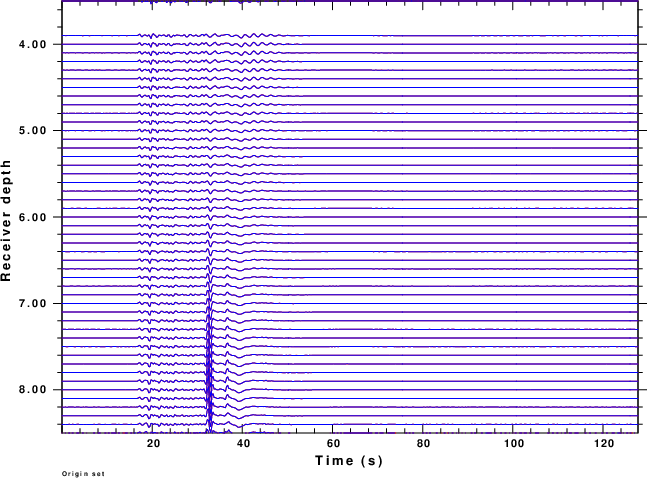Click the depth axis label 7.00
The image size is (647, 478).
33,303
